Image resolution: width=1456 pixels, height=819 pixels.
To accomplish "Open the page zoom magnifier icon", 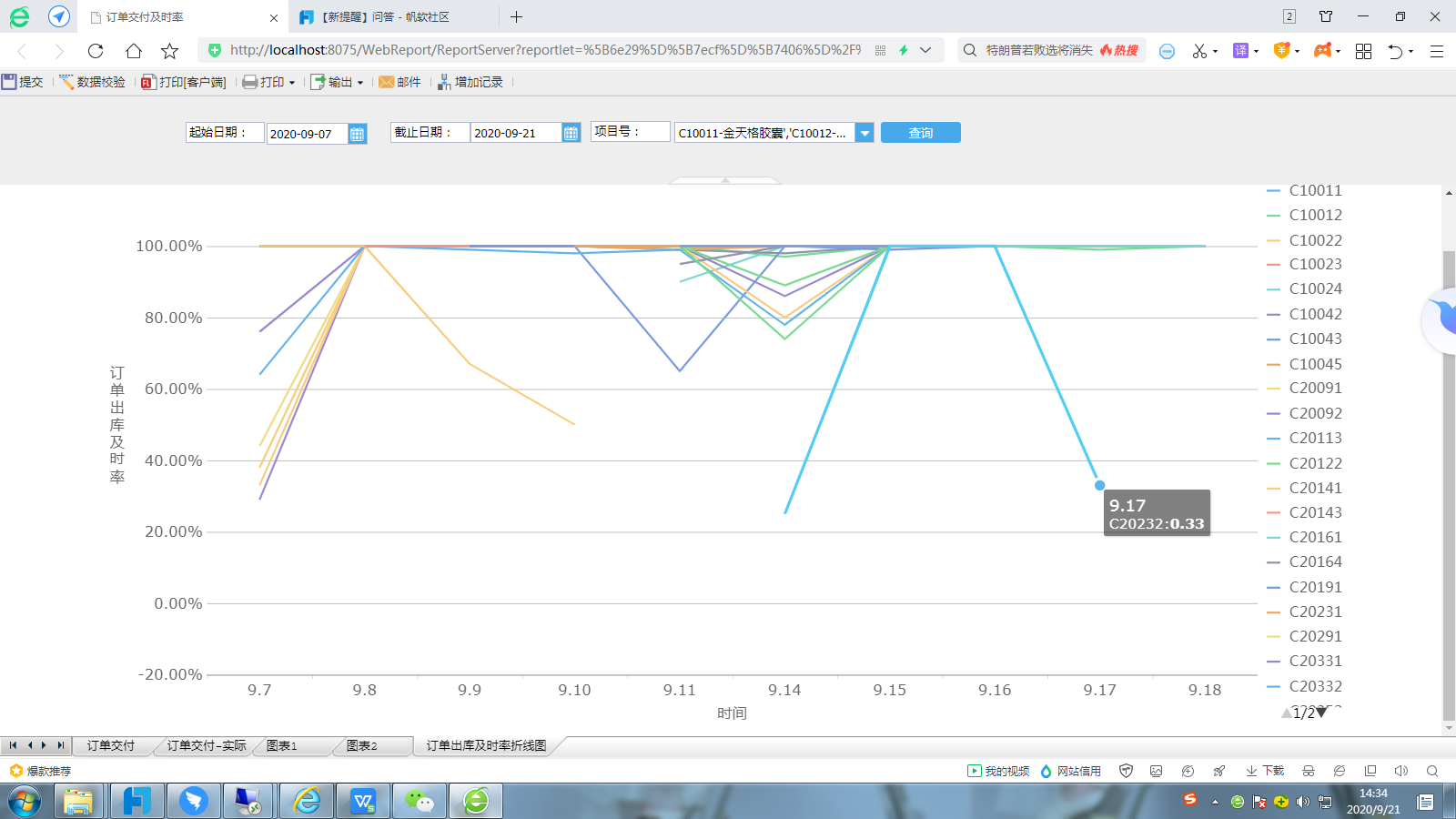I will point(1431,771).
